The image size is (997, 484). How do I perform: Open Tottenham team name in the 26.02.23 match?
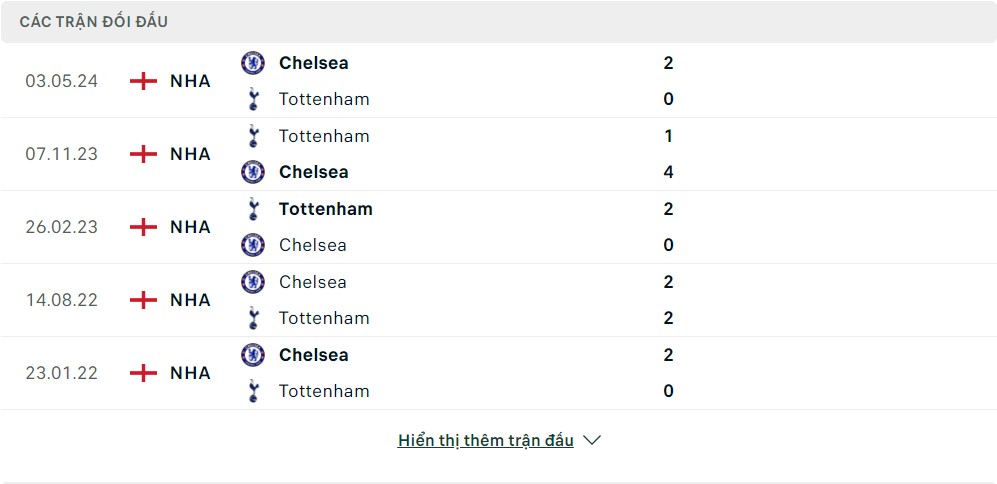(326, 209)
